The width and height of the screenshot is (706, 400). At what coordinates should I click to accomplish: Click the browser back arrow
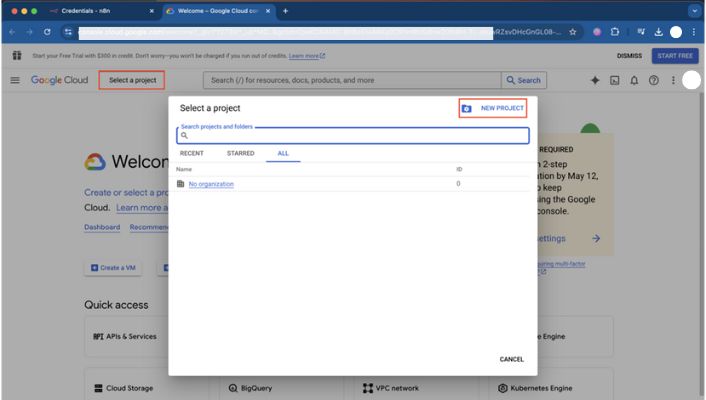[x=12, y=32]
